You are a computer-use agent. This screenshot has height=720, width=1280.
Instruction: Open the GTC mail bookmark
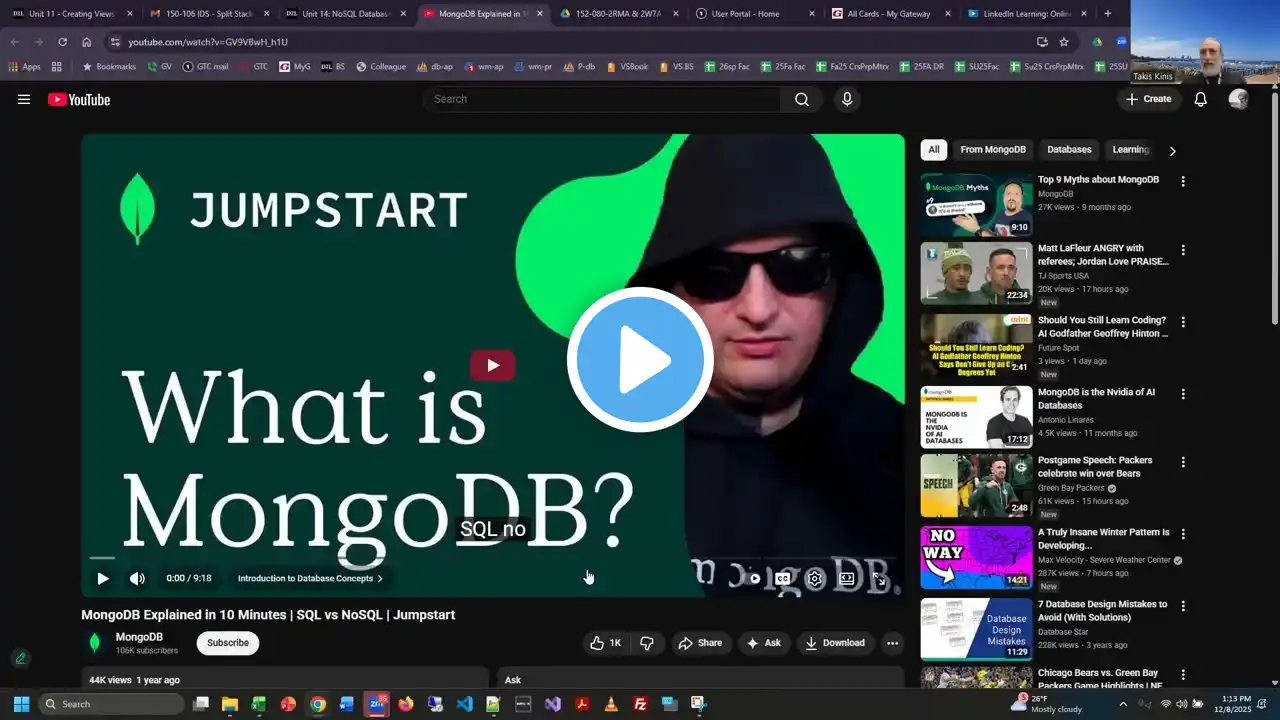pos(205,67)
